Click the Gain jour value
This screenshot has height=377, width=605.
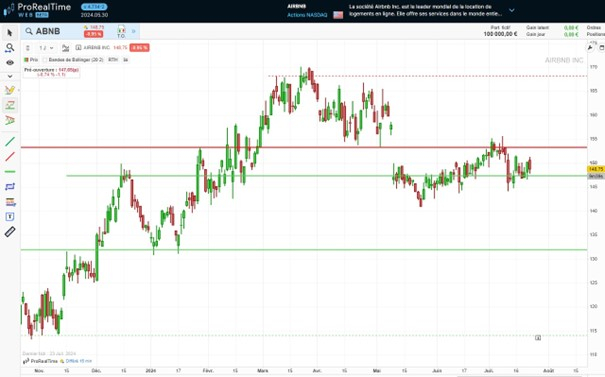(x=571, y=34)
